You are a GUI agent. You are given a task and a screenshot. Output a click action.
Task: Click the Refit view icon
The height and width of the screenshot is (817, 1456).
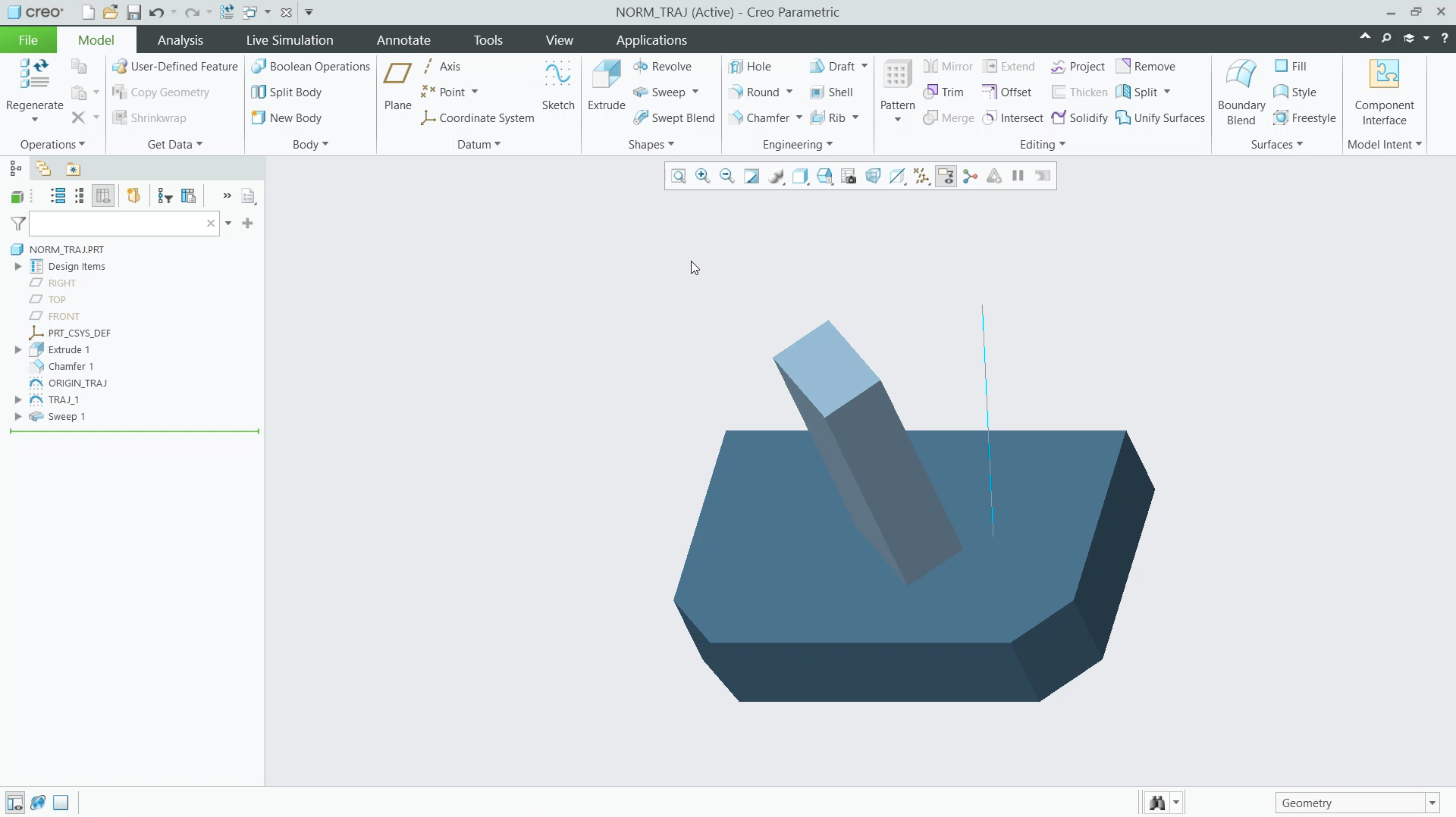click(679, 176)
